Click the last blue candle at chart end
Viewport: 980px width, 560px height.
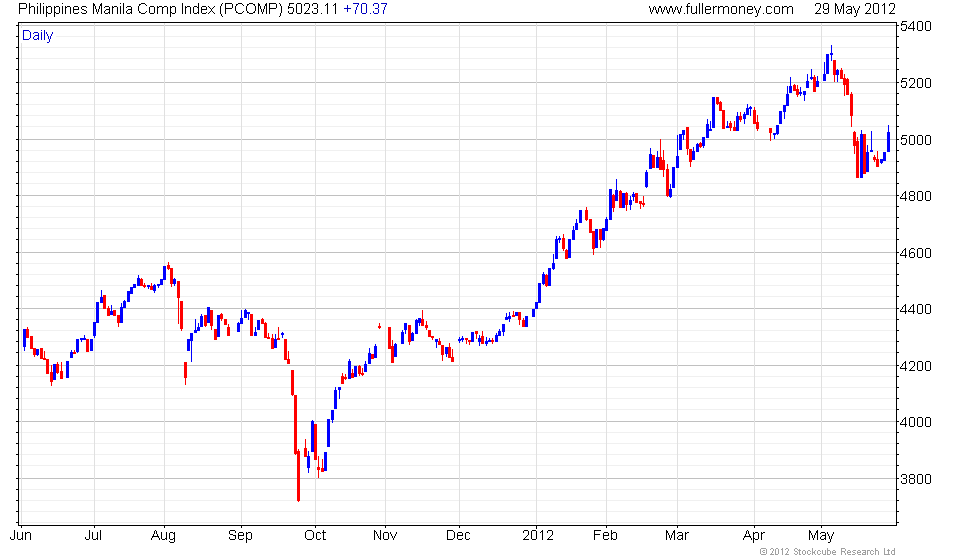tap(888, 139)
